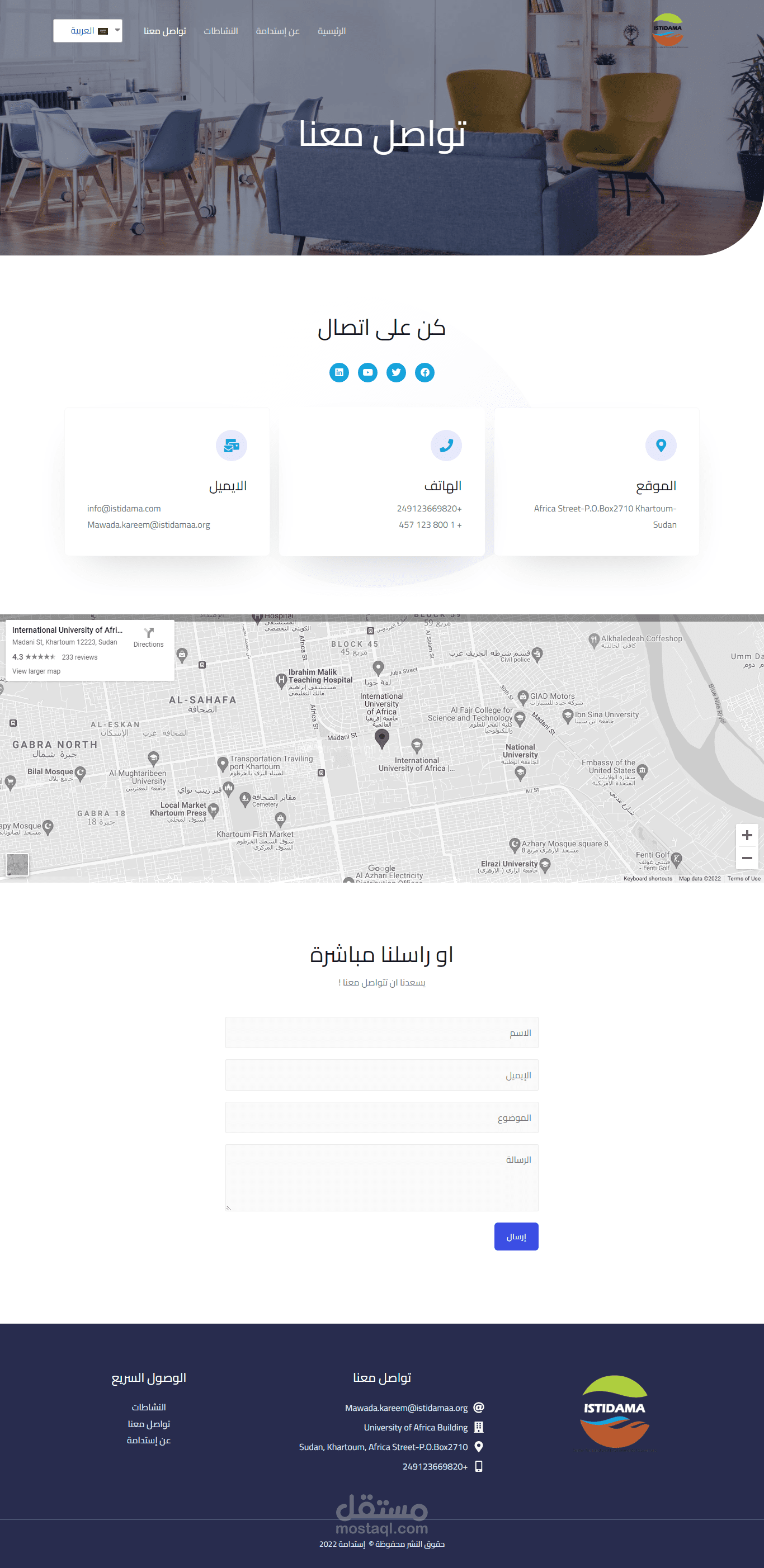Click the Keyboard shortcuts map link
Image resolution: width=764 pixels, height=1568 pixels.
pyautogui.click(x=648, y=878)
